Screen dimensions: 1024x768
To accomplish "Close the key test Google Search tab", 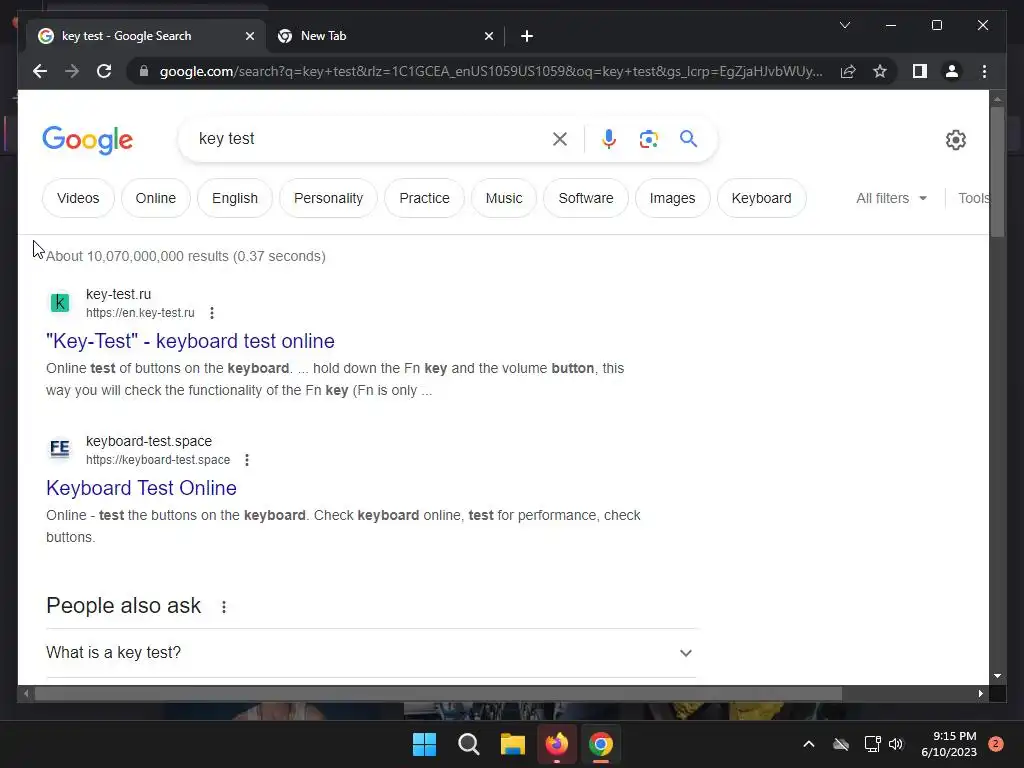I will pos(249,36).
